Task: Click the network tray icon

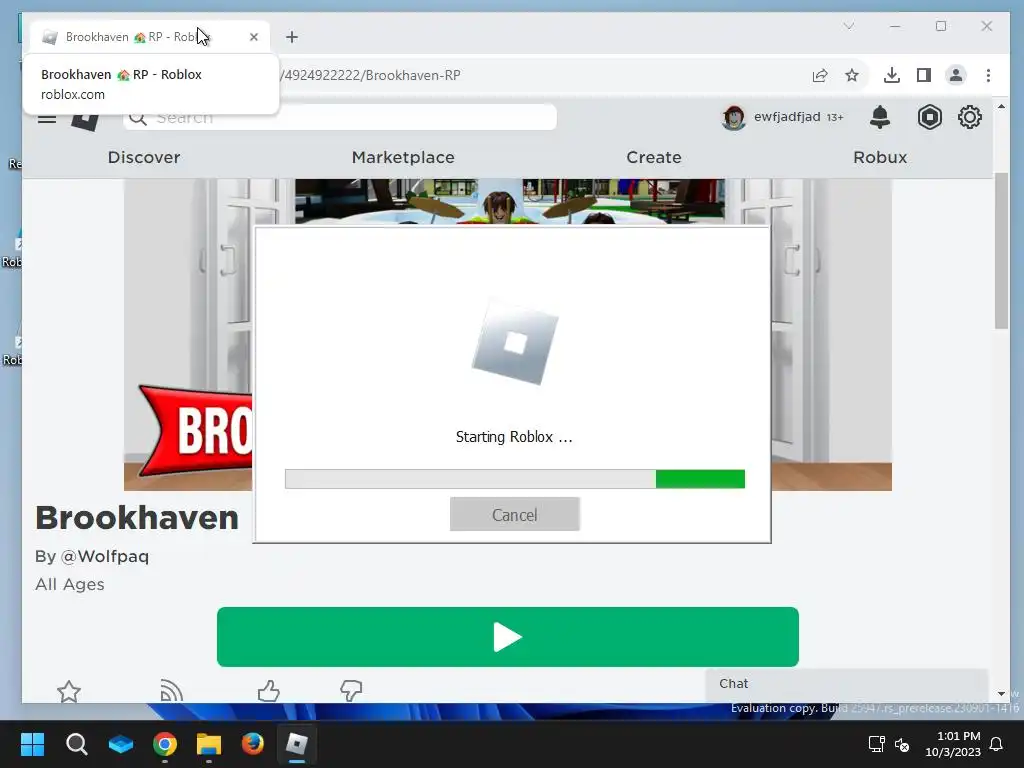Action: pos(876,744)
